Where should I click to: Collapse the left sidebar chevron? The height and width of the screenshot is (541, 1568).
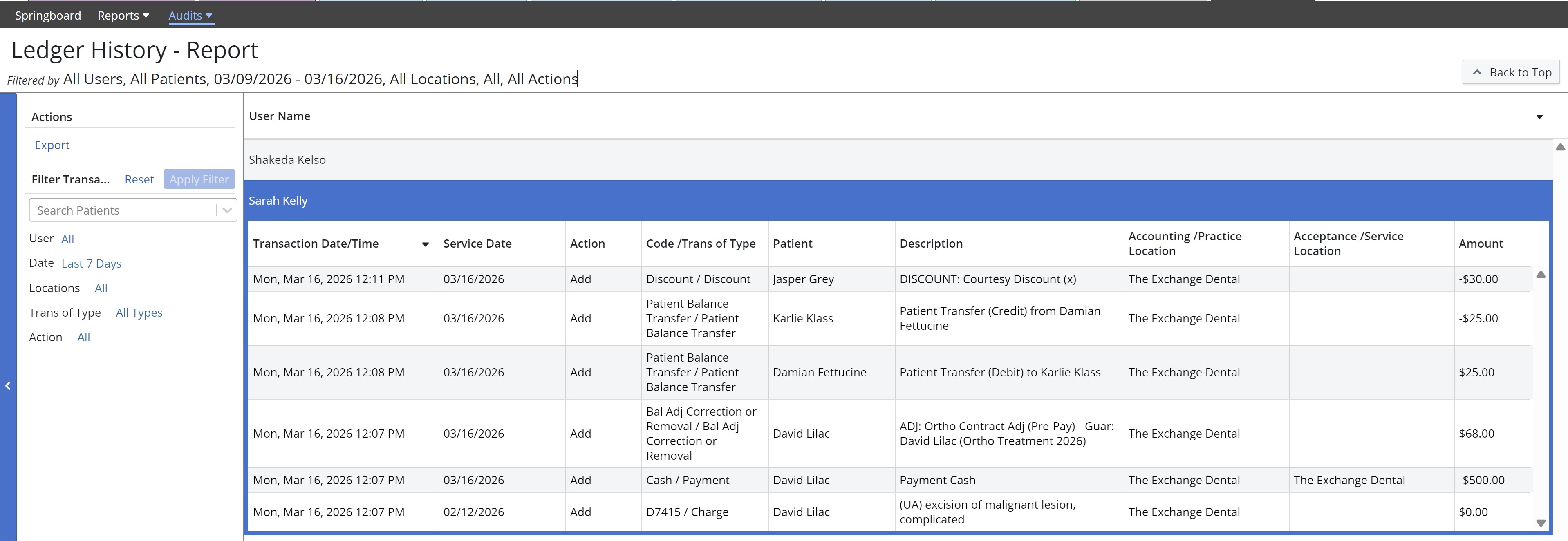pyautogui.click(x=8, y=386)
